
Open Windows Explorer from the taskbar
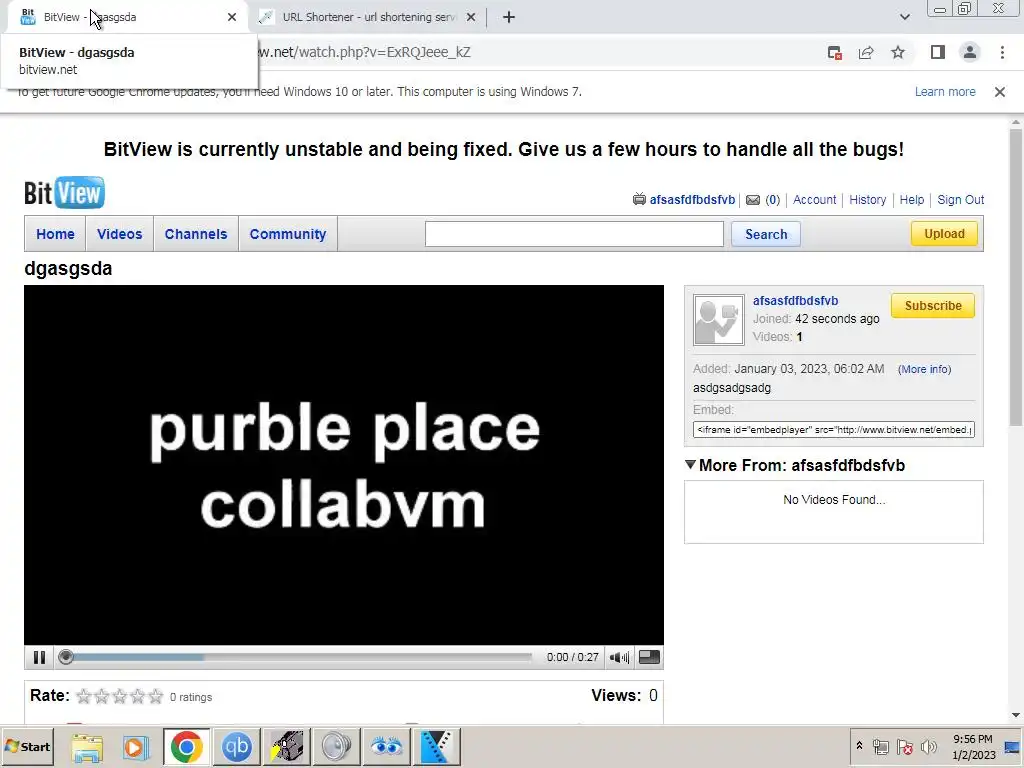pyautogui.click(x=87, y=747)
